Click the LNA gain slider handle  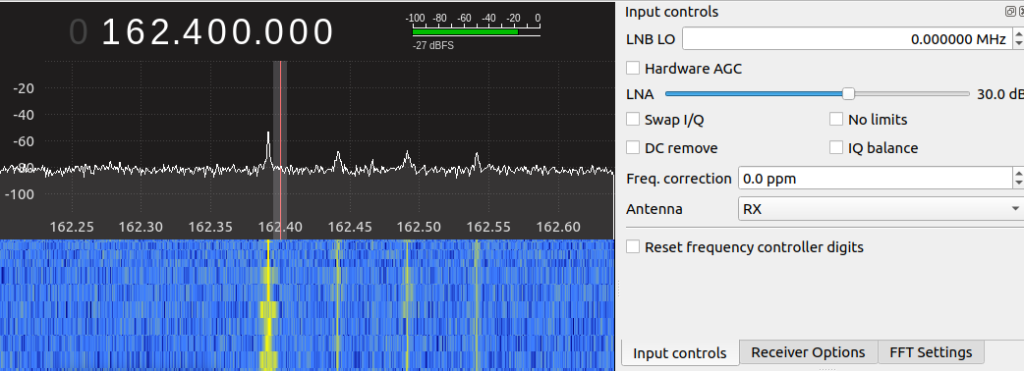click(848, 93)
